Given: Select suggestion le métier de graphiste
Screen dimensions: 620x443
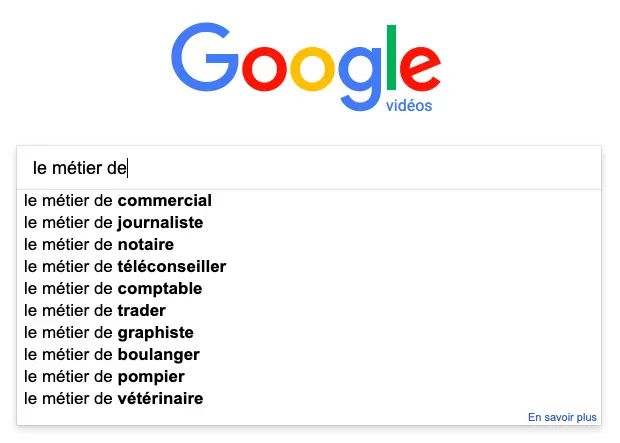Looking at the screenshot, I should click(309, 333).
